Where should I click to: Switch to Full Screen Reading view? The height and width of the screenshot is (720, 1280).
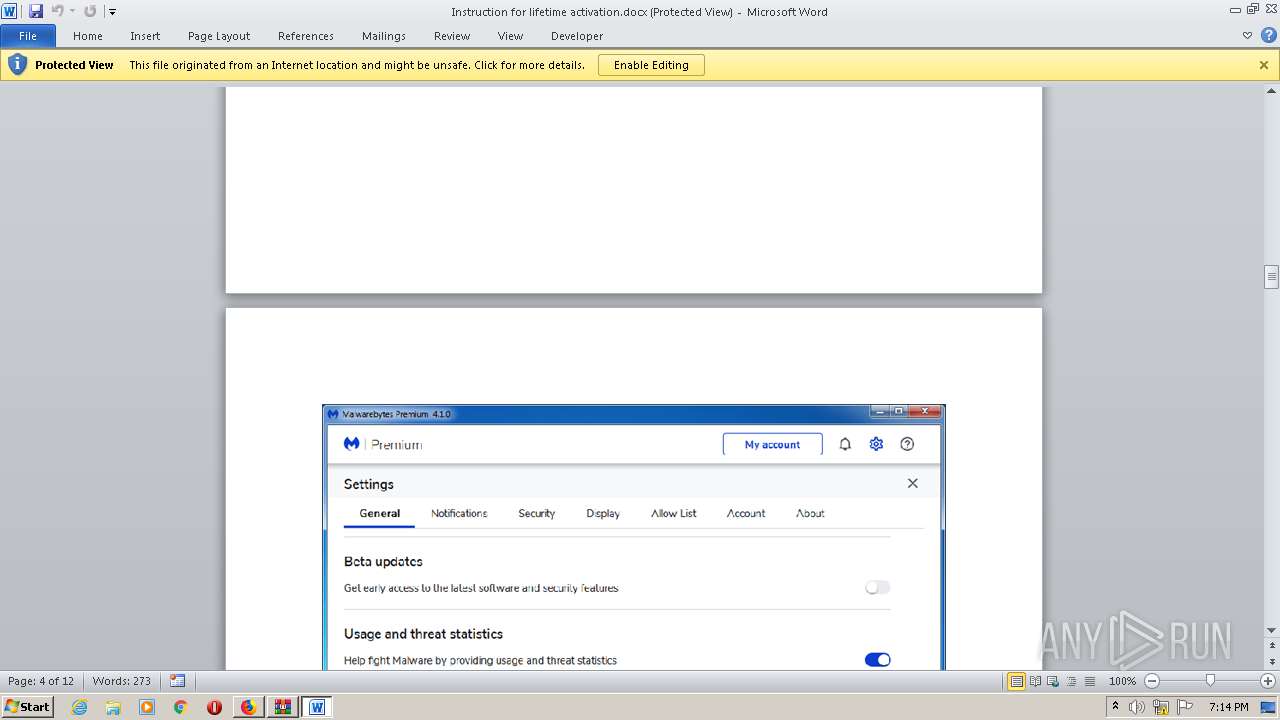coord(1035,681)
